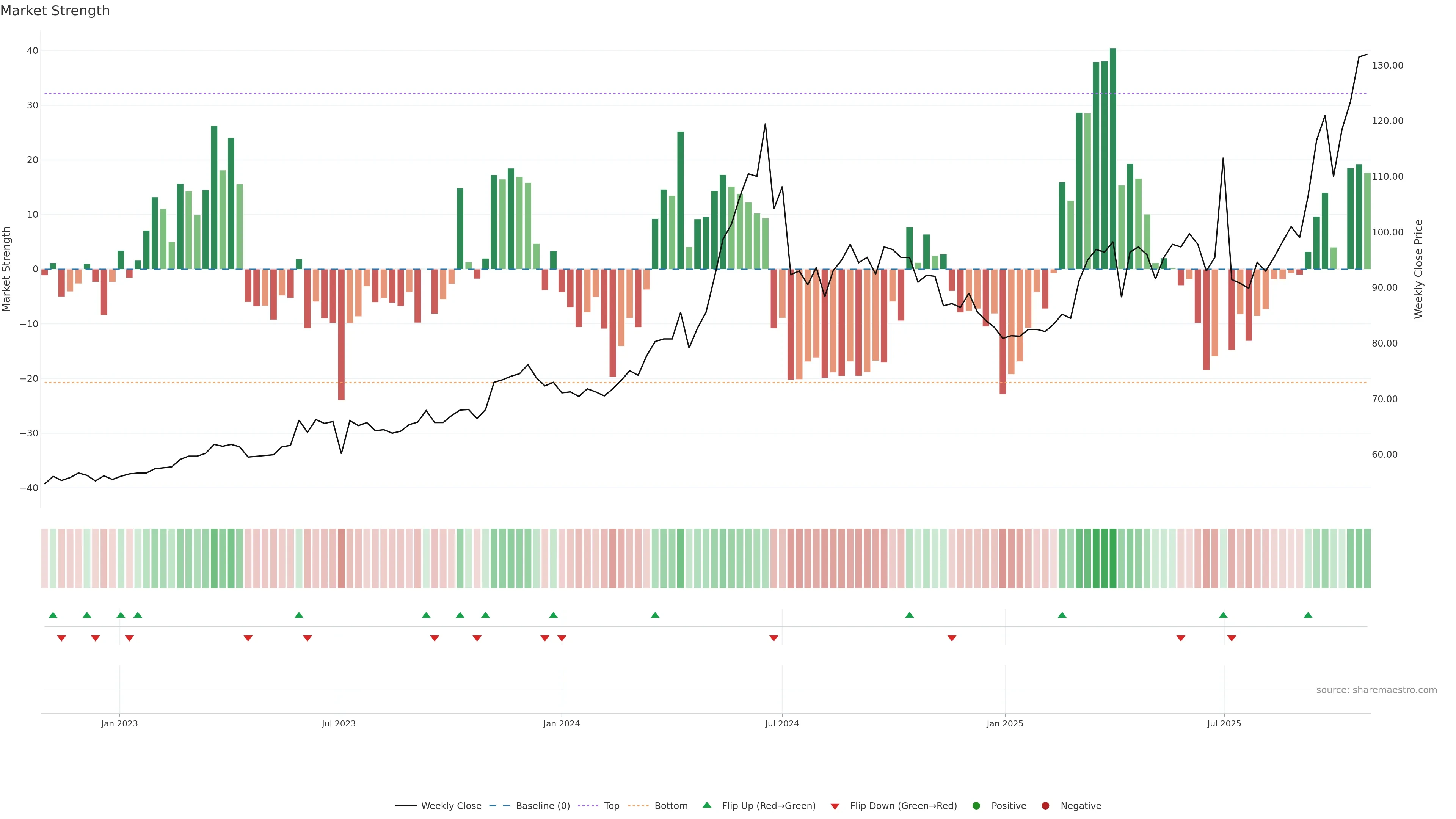Click the first red flip-down triangle marker
The width and height of the screenshot is (1456, 819).
click(x=61, y=638)
